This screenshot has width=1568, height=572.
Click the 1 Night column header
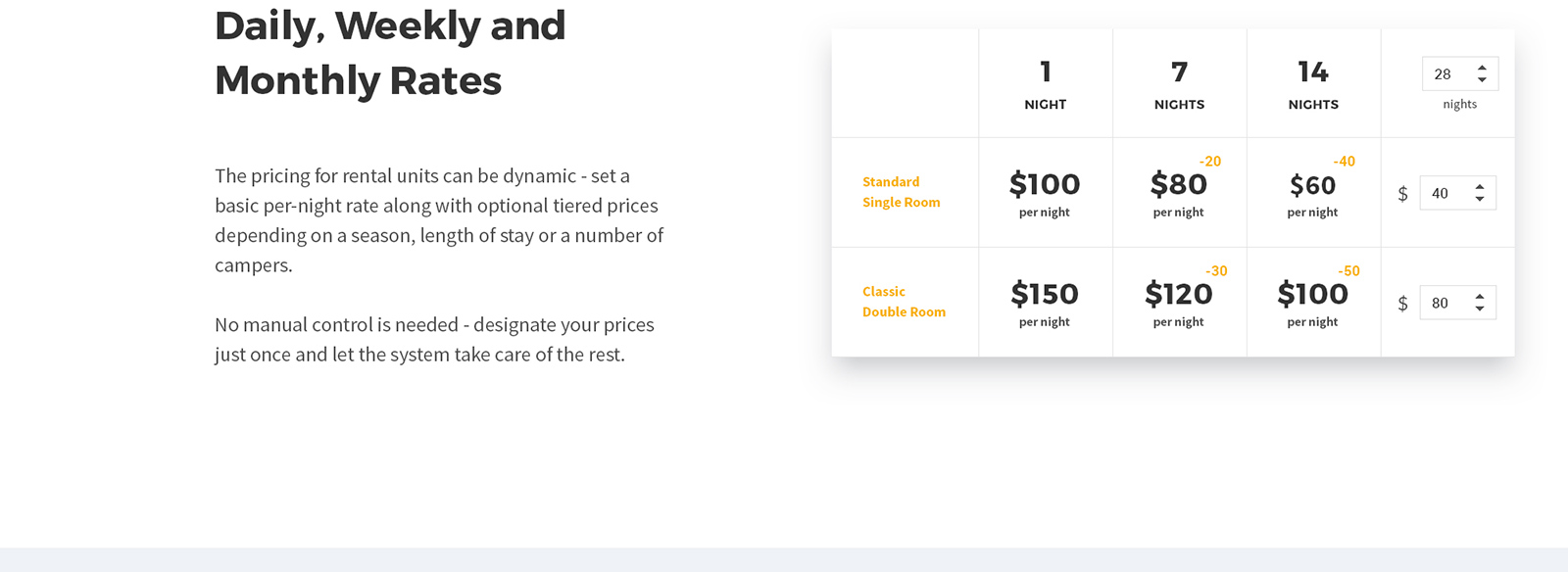(x=1046, y=84)
